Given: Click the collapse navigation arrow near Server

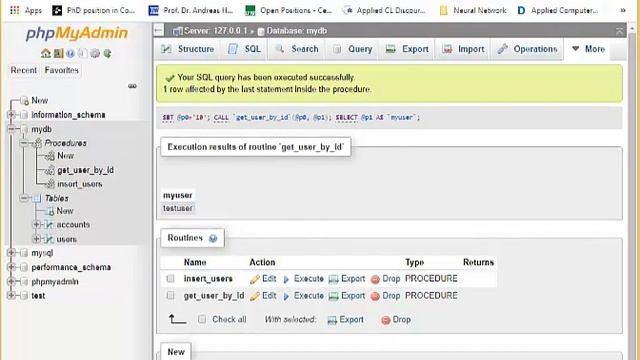Looking at the screenshot, I should pos(159,30).
